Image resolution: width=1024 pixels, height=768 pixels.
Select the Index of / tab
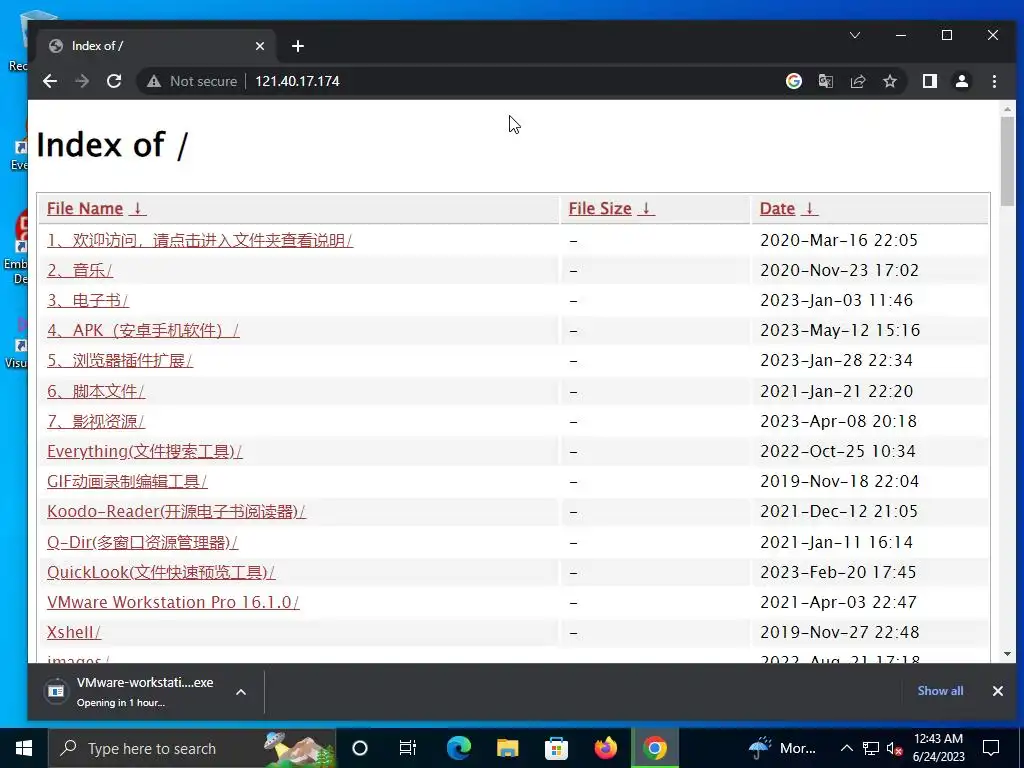(157, 46)
